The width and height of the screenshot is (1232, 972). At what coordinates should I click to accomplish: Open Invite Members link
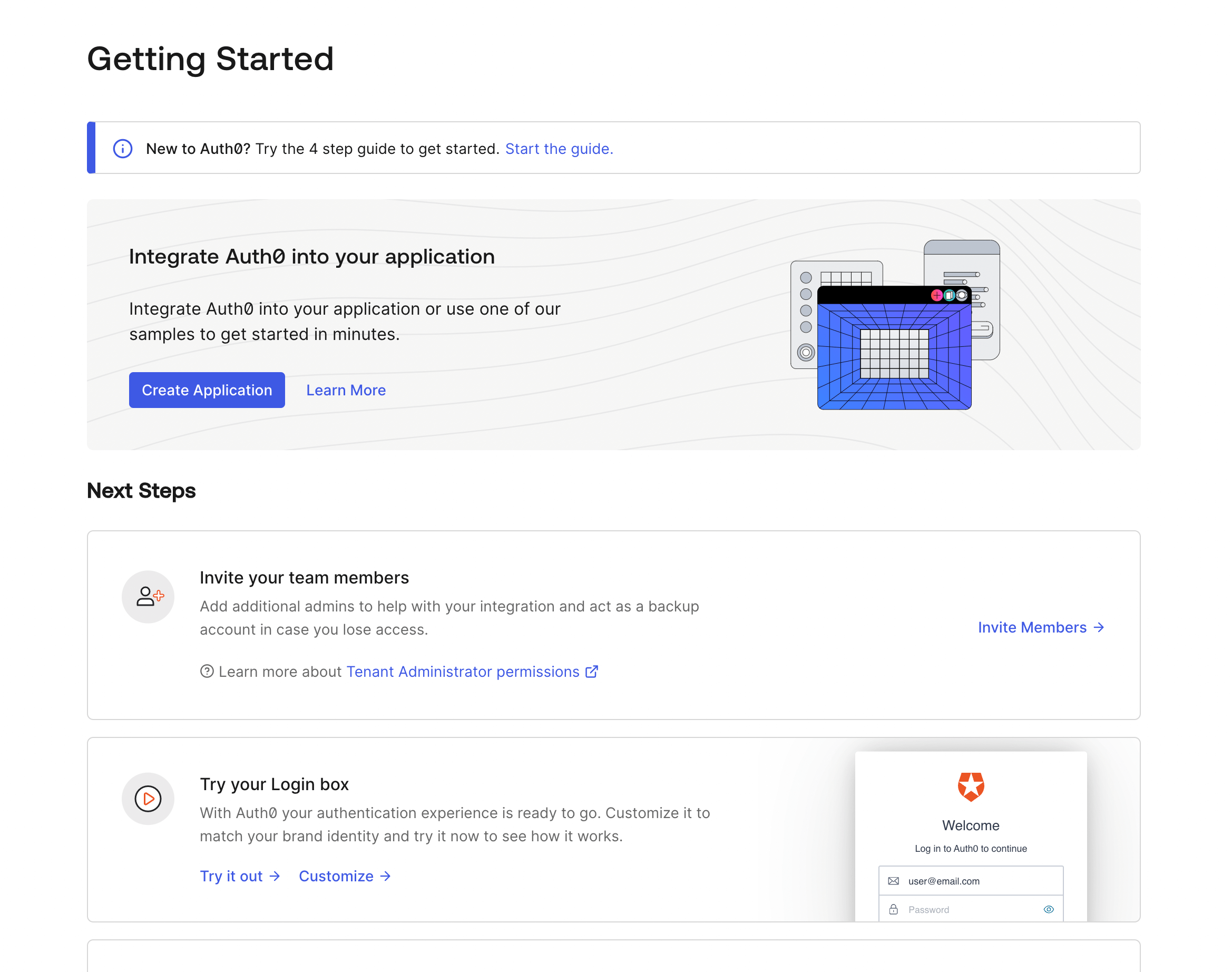[1032, 627]
